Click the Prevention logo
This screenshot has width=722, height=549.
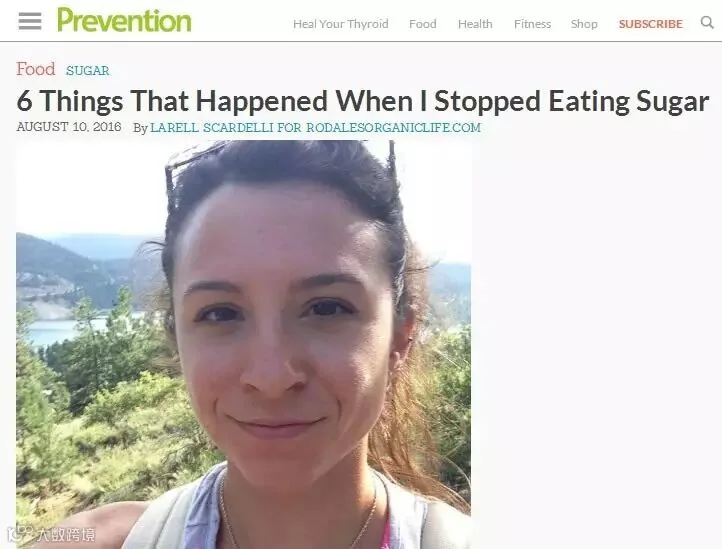pyautogui.click(x=124, y=20)
